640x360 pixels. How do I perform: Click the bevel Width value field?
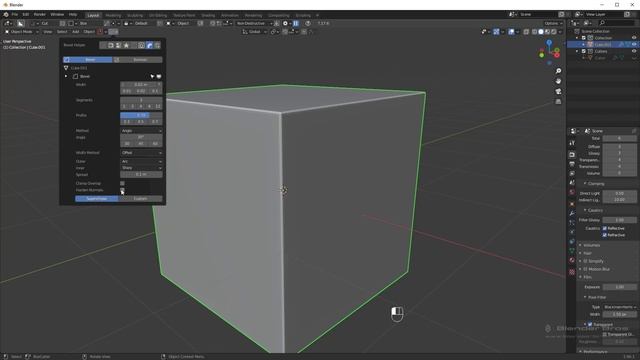pos(141,84)
